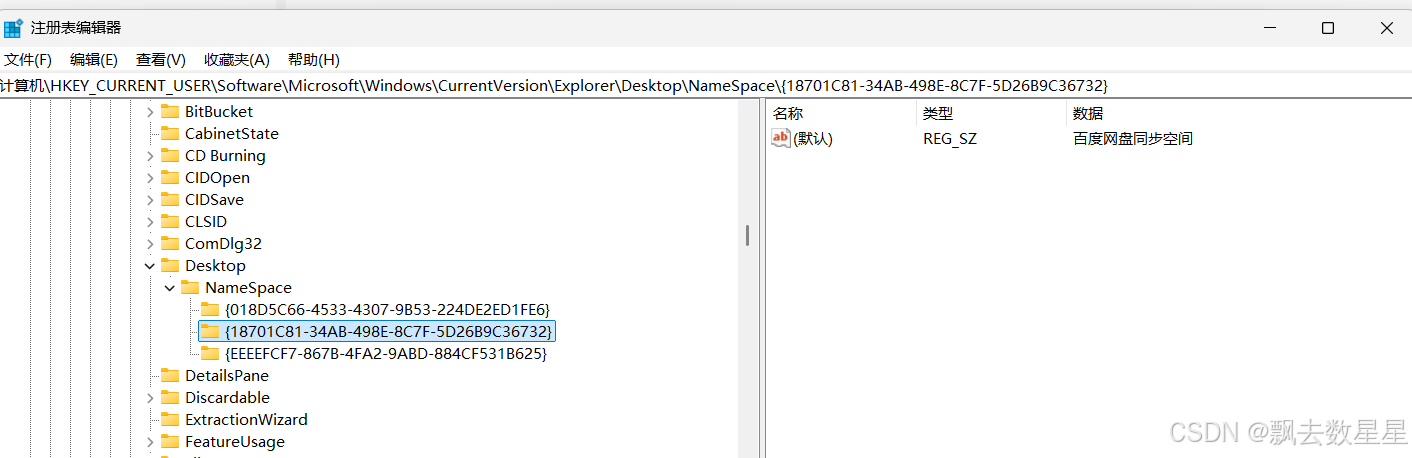Viewport: 1412px width, 458px height.
Task: Open the 编辑(E) menu
Action: tap(94, 60)
